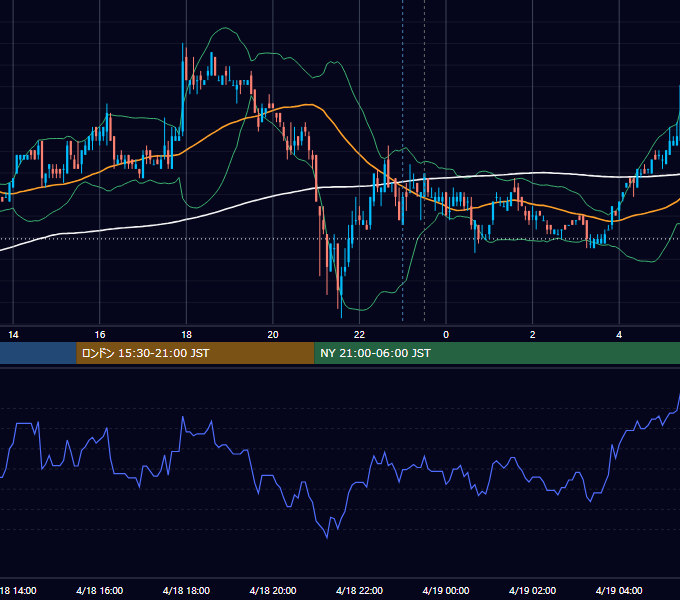Click the NY 21:00-06:00 JST session bar
The image size is (680, 600).
tap(497, 353)
